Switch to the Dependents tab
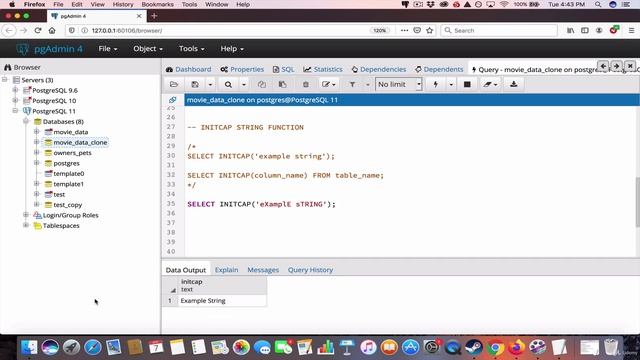640x360 pixels. tap(439, 69)
